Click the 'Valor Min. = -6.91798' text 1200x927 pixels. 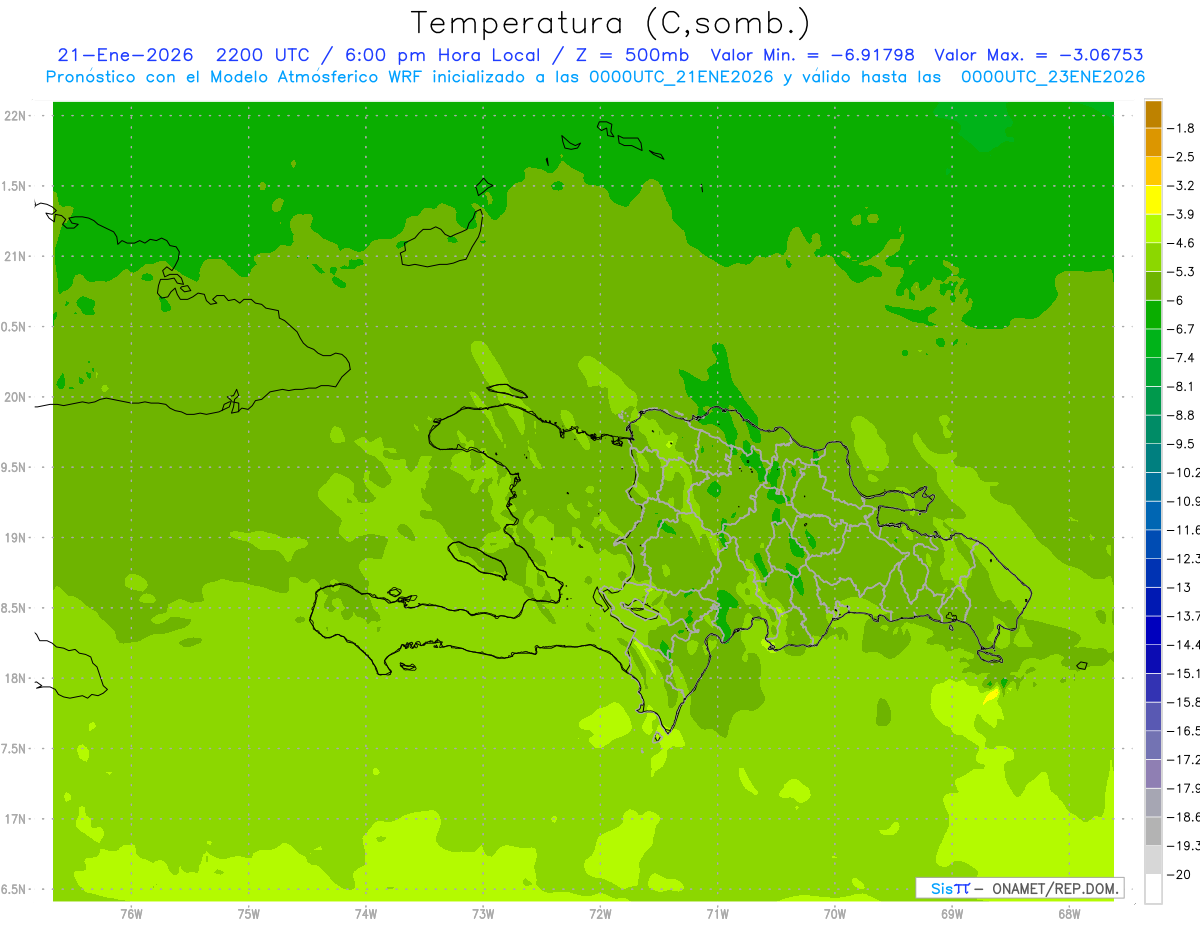pyautogui.click(x=812, y=55)
